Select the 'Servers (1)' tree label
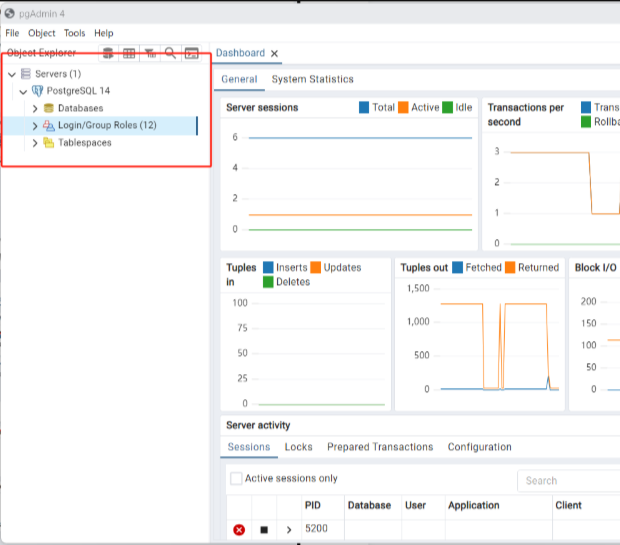The height and width of the screenshot is (545, 620). (58, 74)
